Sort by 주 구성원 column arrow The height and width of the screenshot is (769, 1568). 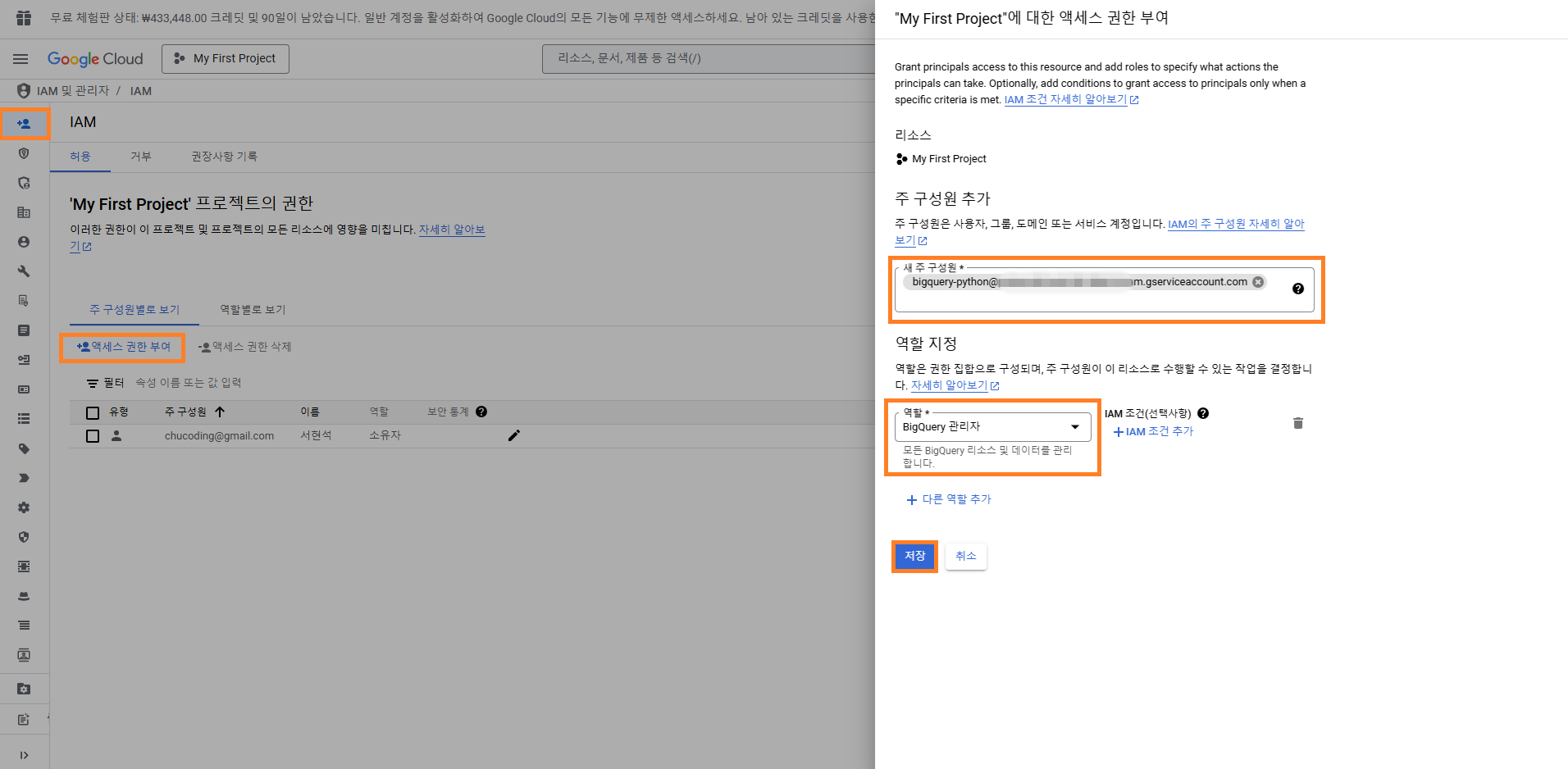(x=220, y=412)
